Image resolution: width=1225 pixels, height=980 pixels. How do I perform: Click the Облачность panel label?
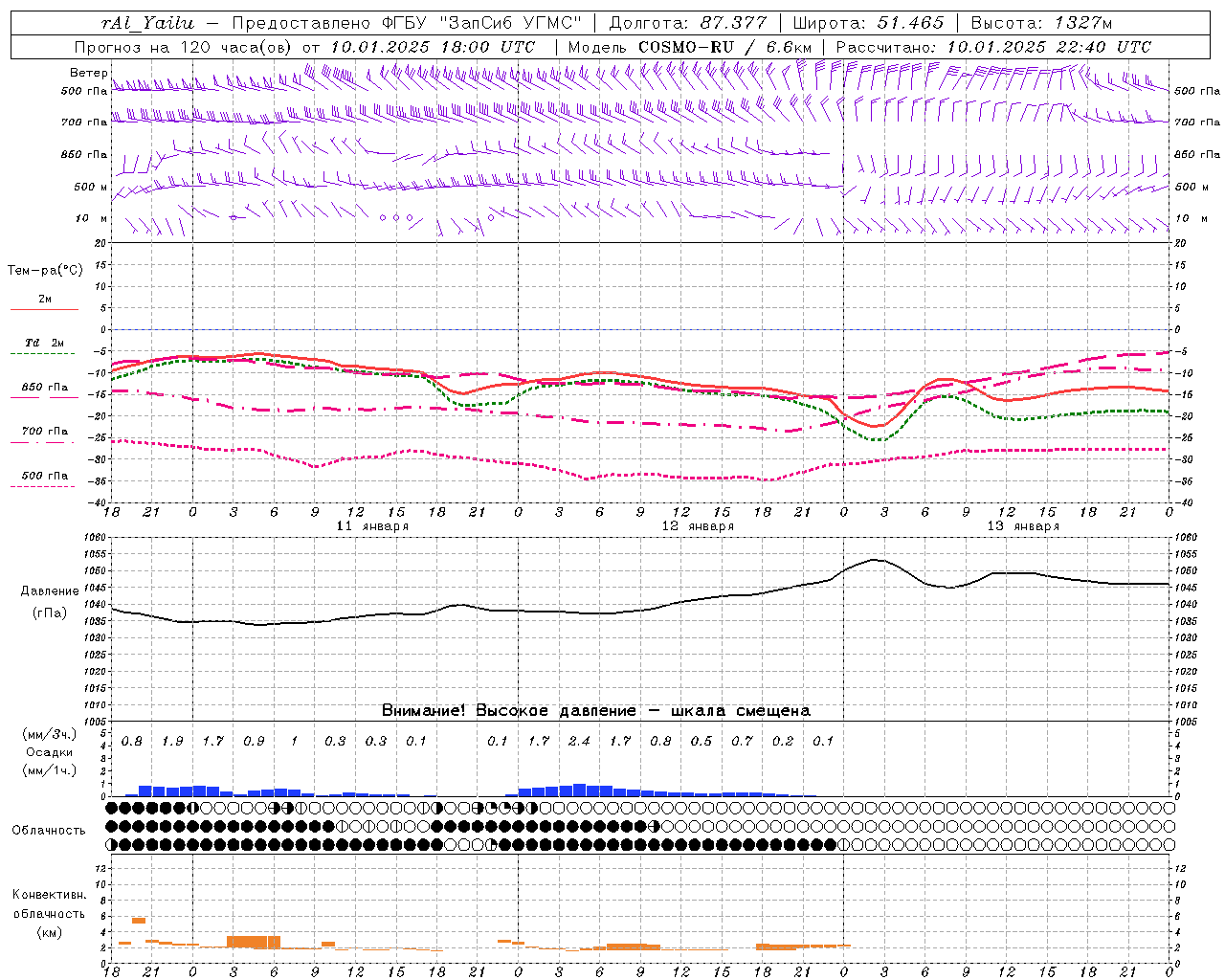[49, 831]
